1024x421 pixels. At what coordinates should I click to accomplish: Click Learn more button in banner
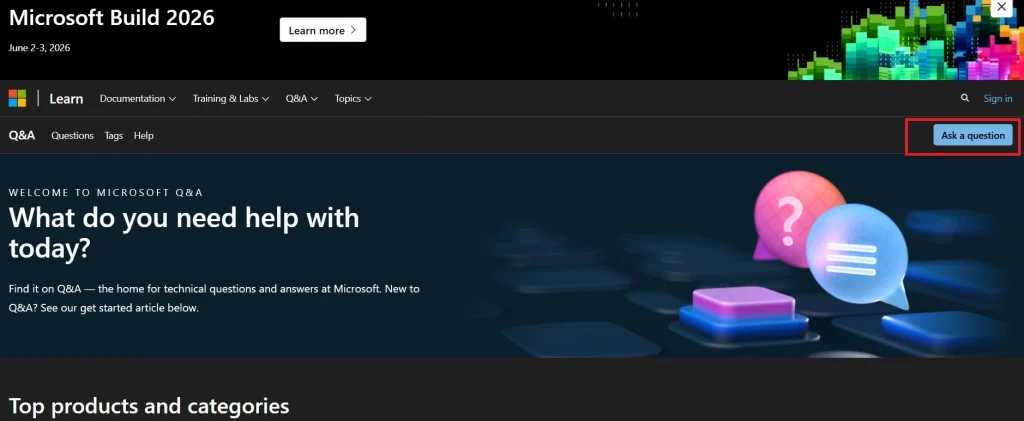point(323,30)
